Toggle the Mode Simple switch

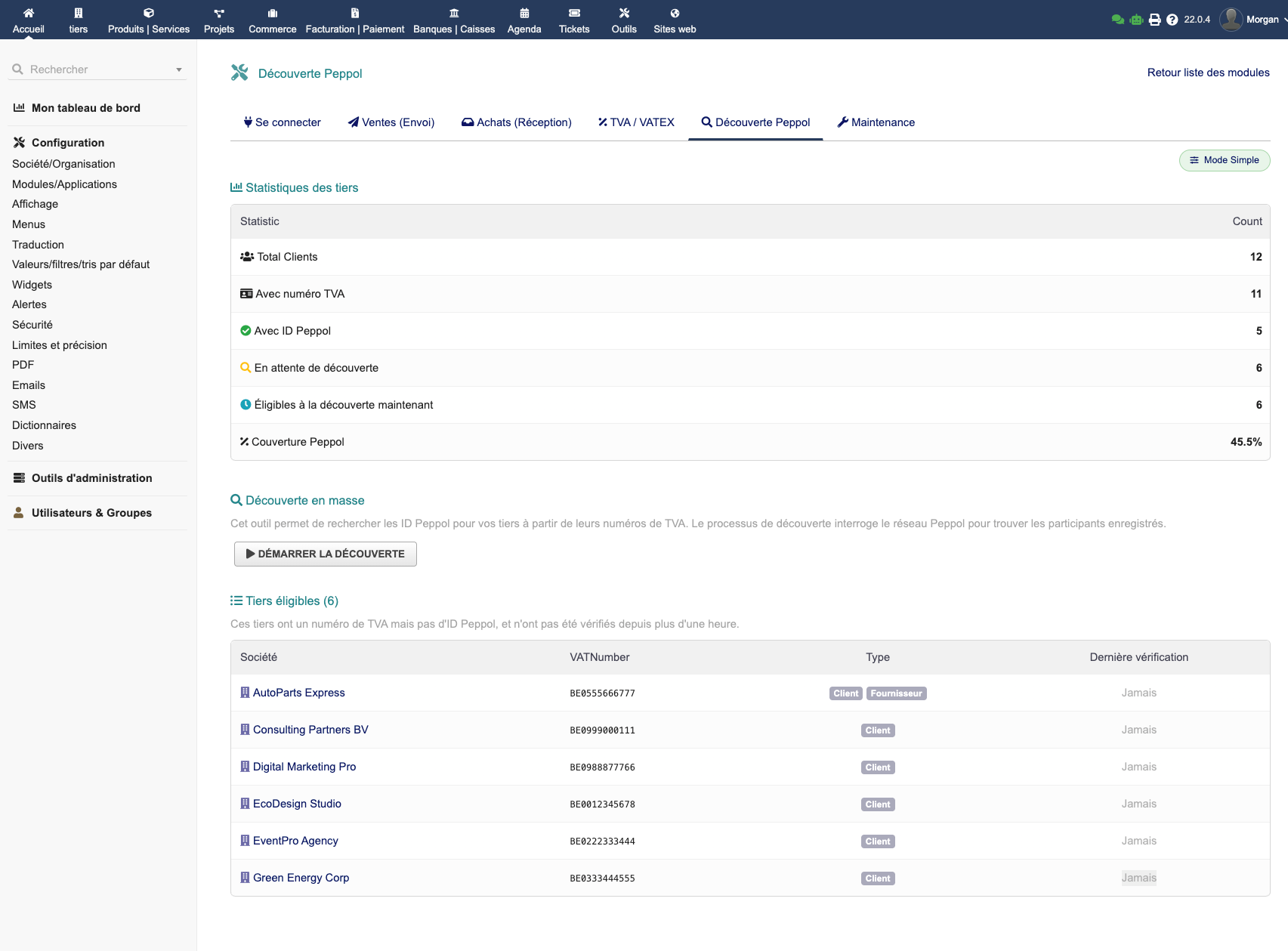pos(1224,160)
